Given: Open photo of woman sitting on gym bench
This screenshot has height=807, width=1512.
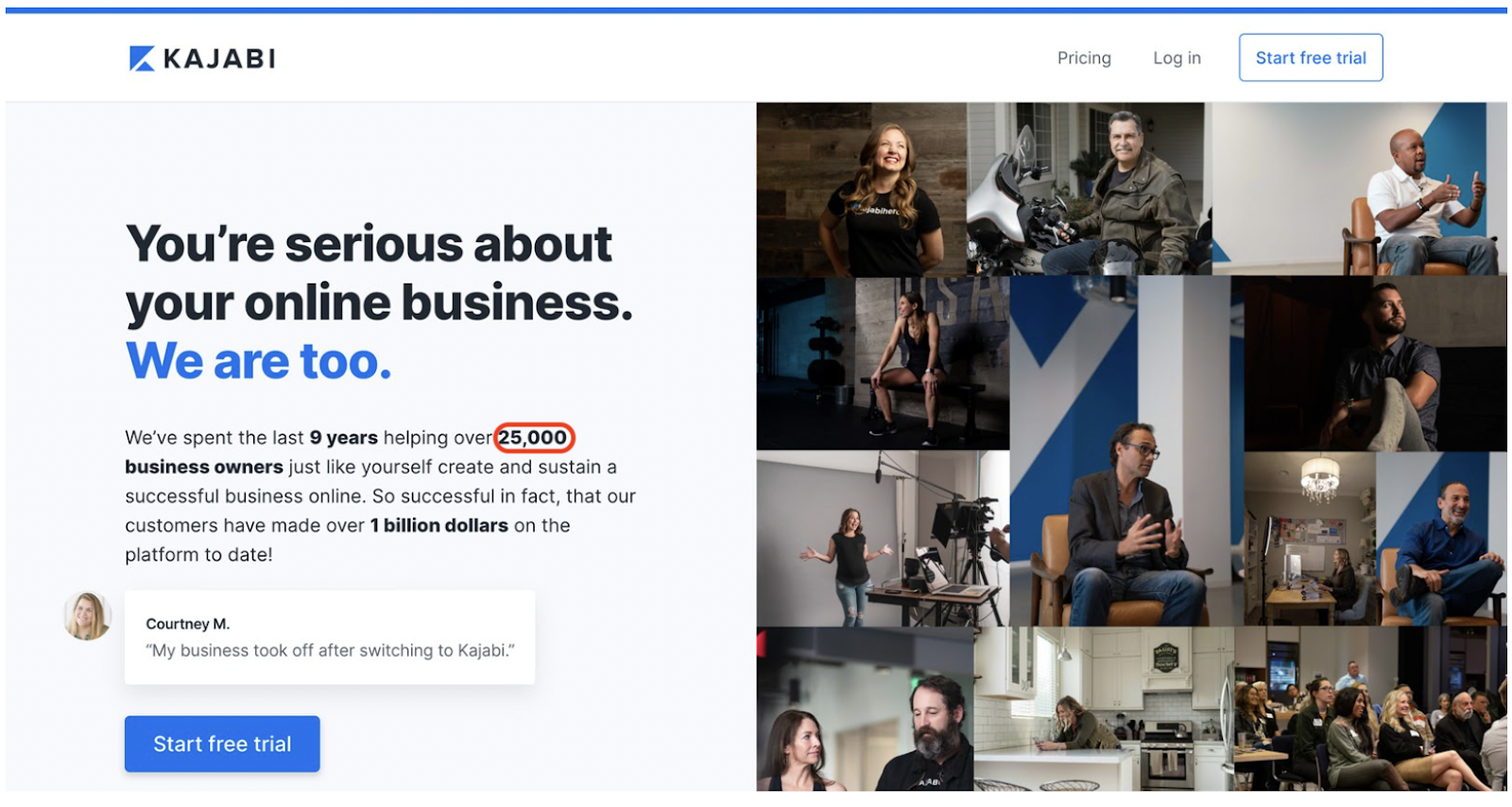Looking at the screenshot, I should (x=882, y=364).
